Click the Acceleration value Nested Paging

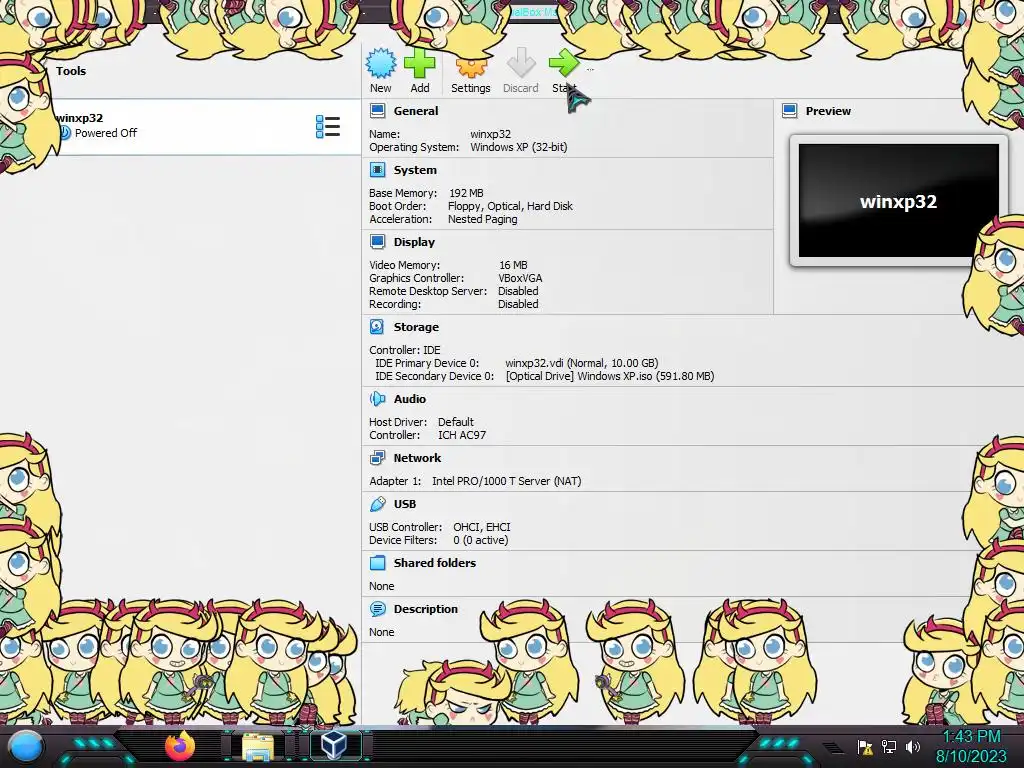pyautogui.click(x=483, y=219)
